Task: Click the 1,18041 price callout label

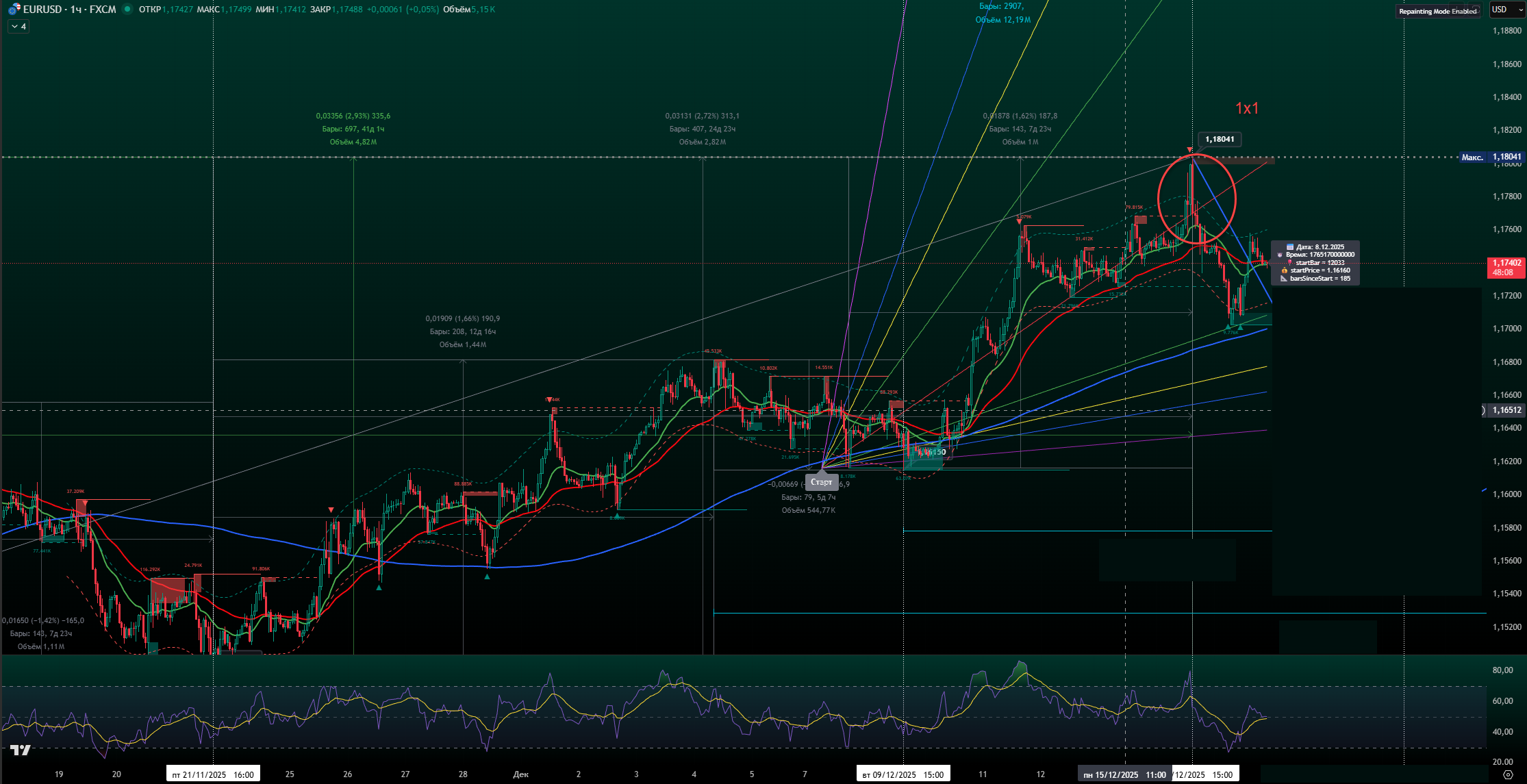Action: coord(1220,139)
